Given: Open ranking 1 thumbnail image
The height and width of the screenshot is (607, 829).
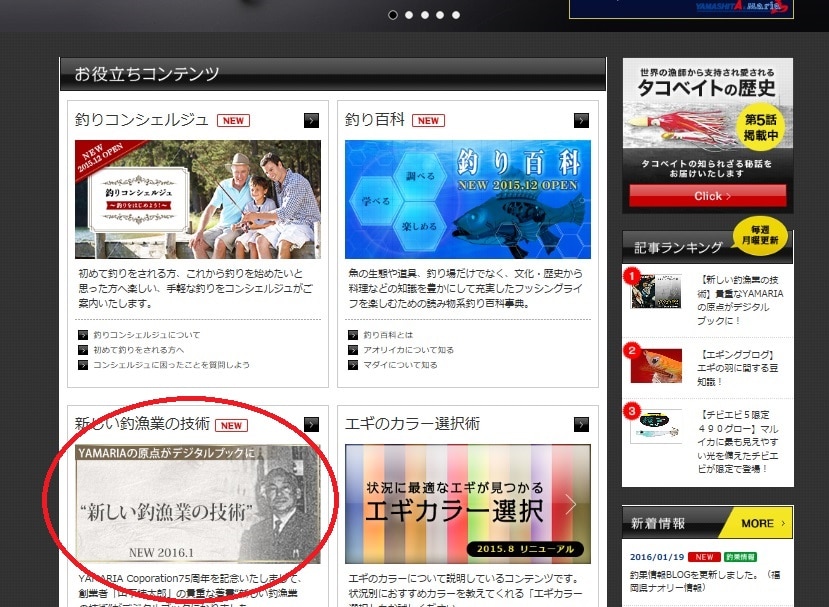Looking at the screenshot, I should tap(656, 291).
